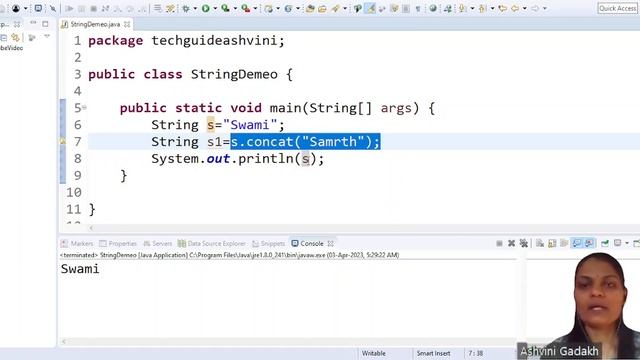
Task: Collapse method main fold marker at line 5
Action: click(x=84, y=108)
